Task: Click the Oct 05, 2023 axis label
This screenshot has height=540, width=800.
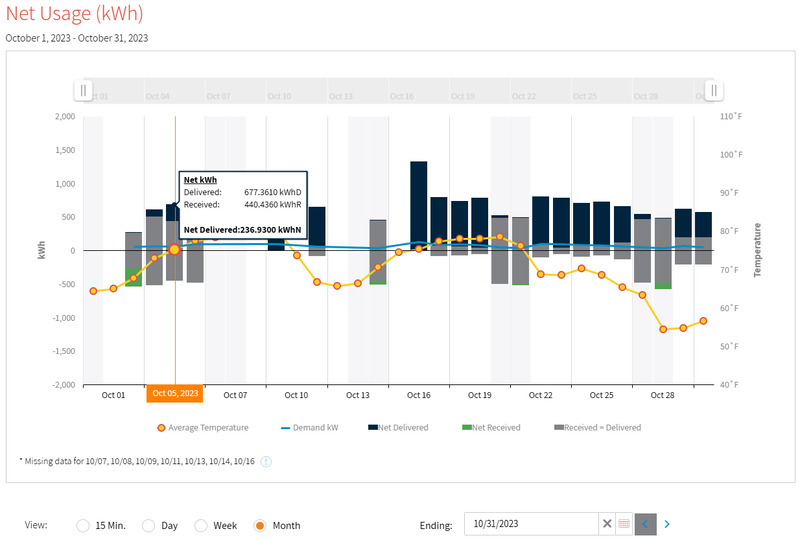Action: point(175,394)
